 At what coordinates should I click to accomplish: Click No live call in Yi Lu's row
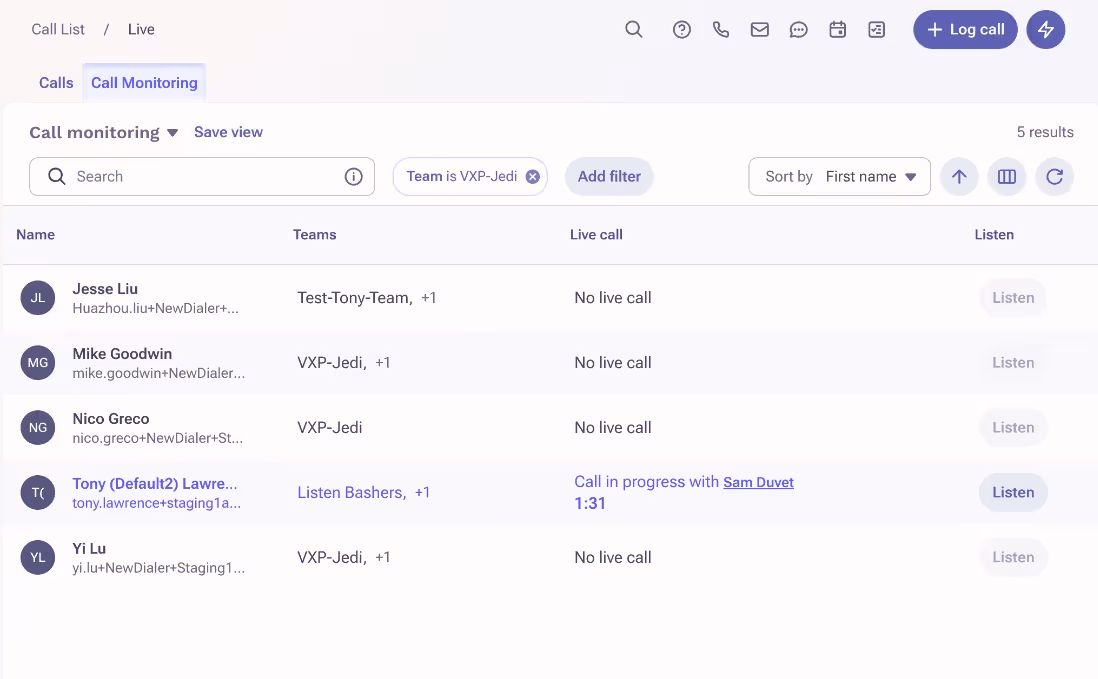(x=613, y=558)
